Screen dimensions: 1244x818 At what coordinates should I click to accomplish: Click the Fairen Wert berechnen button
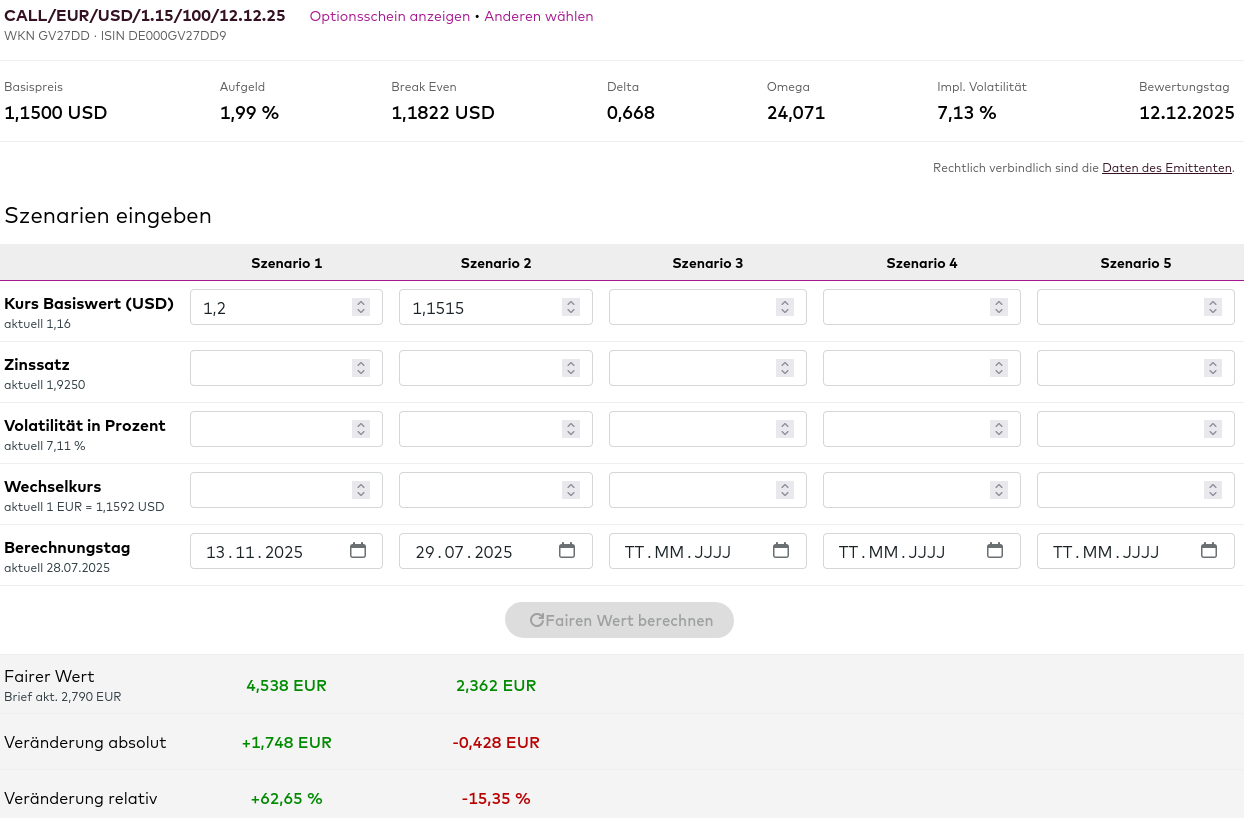pyautogui.click(x=619, y=620)
